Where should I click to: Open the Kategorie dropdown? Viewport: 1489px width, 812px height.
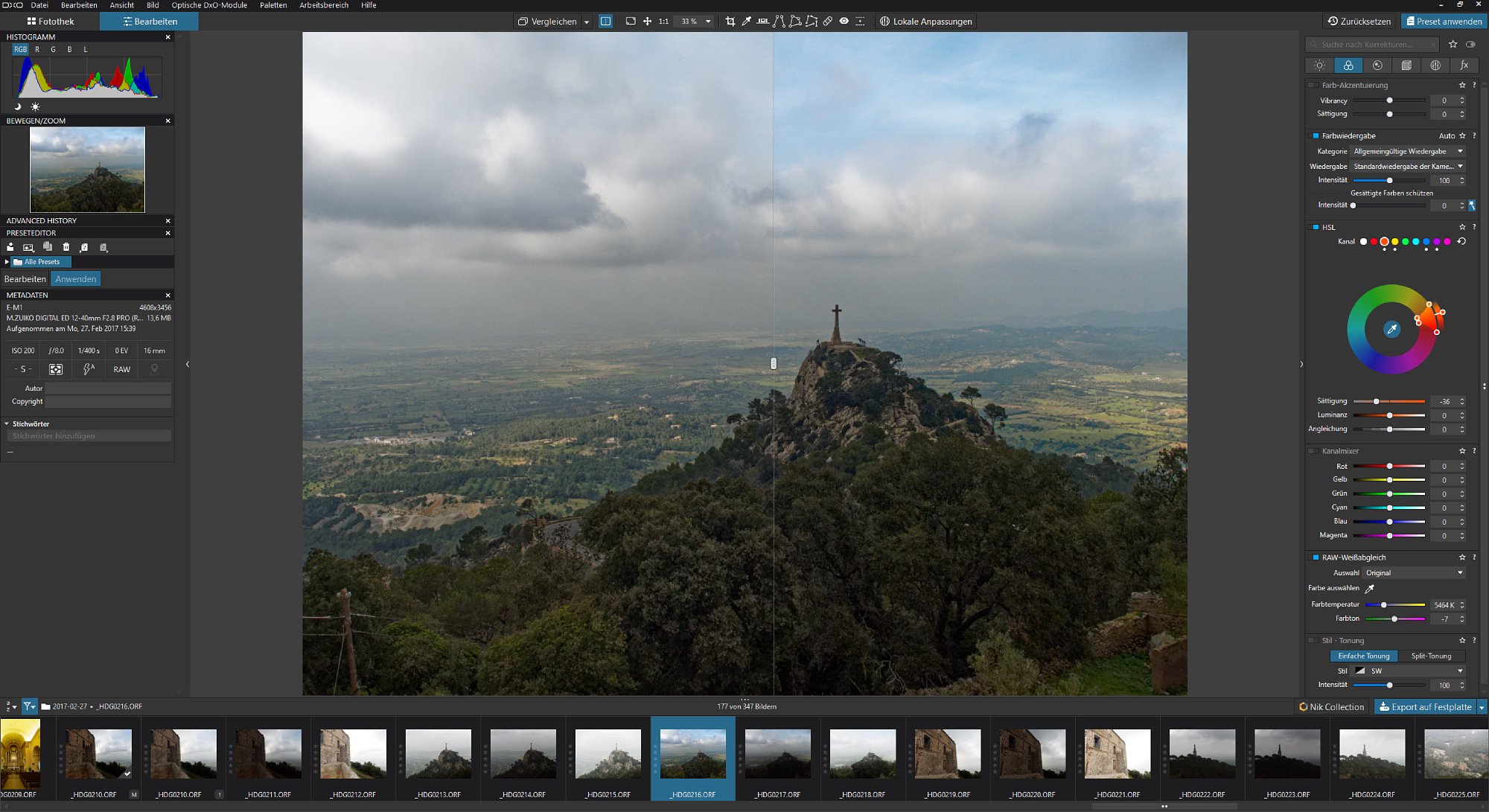pyautogui.click(x=1408, y=151)
